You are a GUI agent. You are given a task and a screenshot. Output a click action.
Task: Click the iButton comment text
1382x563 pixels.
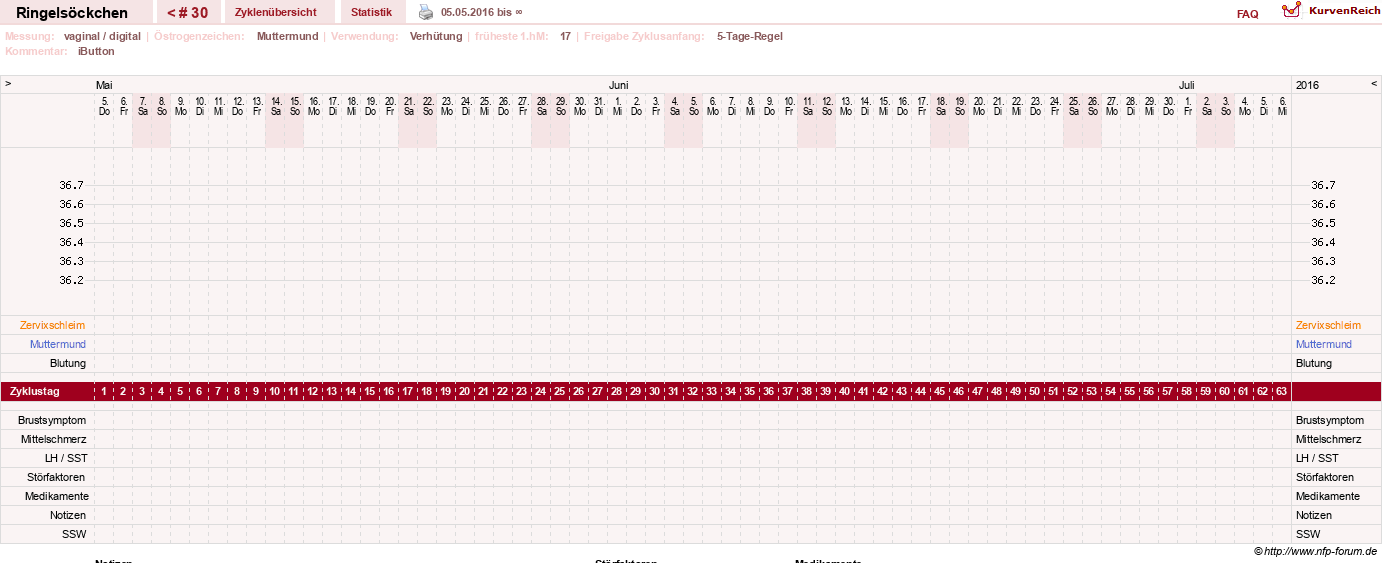pyautogui.click(x=96, y=51)
